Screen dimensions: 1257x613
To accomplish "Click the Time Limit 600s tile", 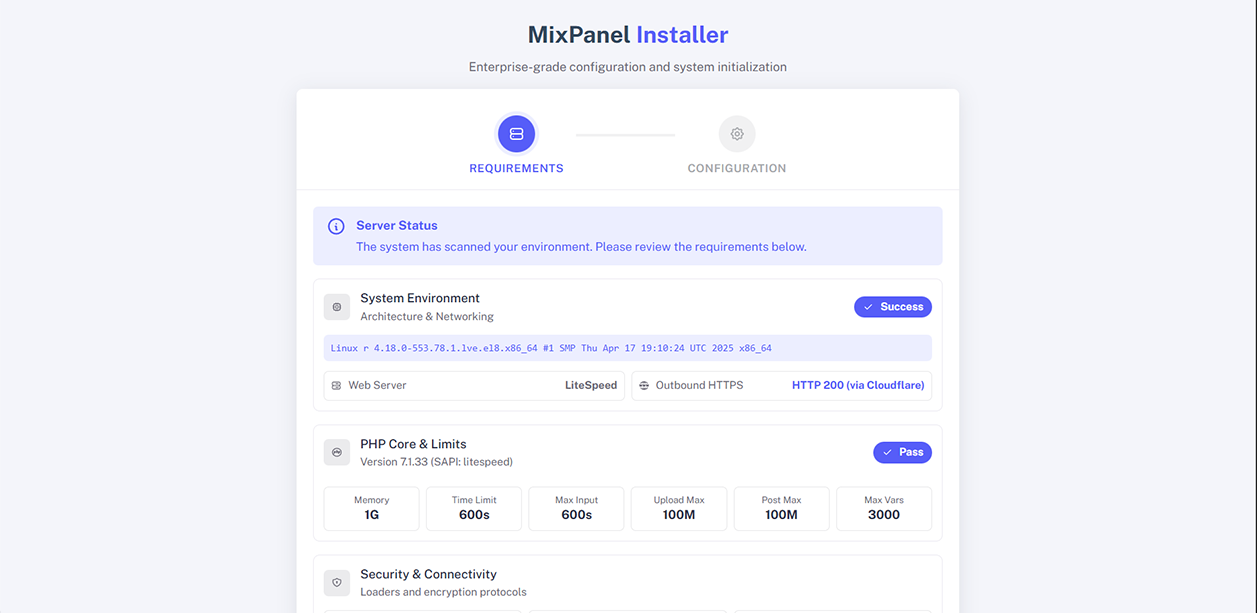I will click(474, 508).
